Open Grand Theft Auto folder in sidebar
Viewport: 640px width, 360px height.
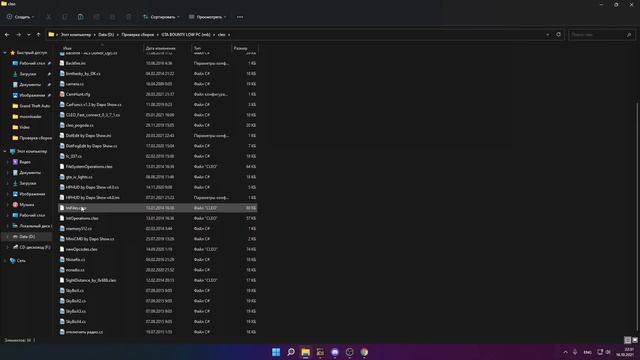click(x=32, y=106)
